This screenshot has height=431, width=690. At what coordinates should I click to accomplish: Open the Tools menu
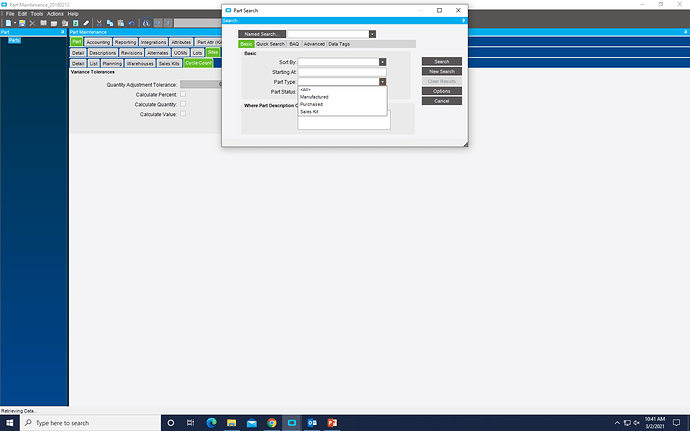click(x=37, y=14)
